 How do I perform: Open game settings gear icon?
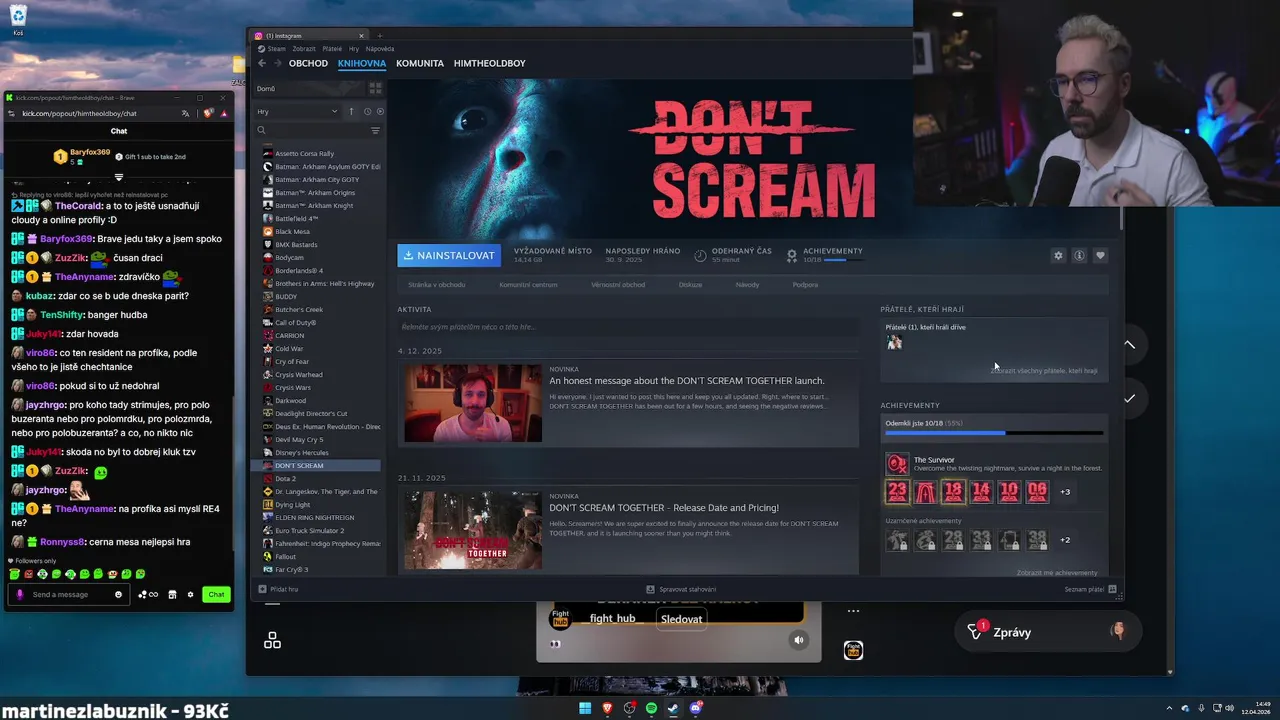tap(1058, 255)
